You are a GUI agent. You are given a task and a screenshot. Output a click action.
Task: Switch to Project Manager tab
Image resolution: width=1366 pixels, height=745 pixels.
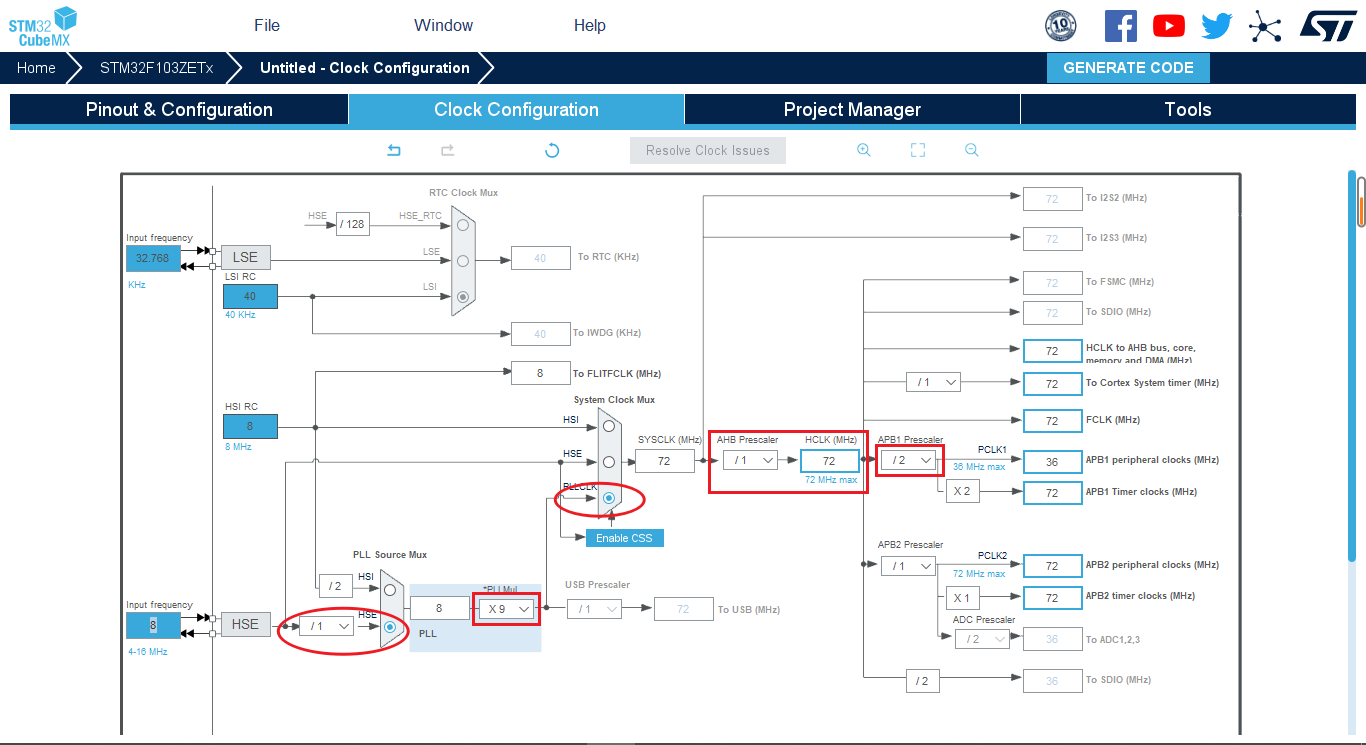pyautogui.click(x=852, y=110)
